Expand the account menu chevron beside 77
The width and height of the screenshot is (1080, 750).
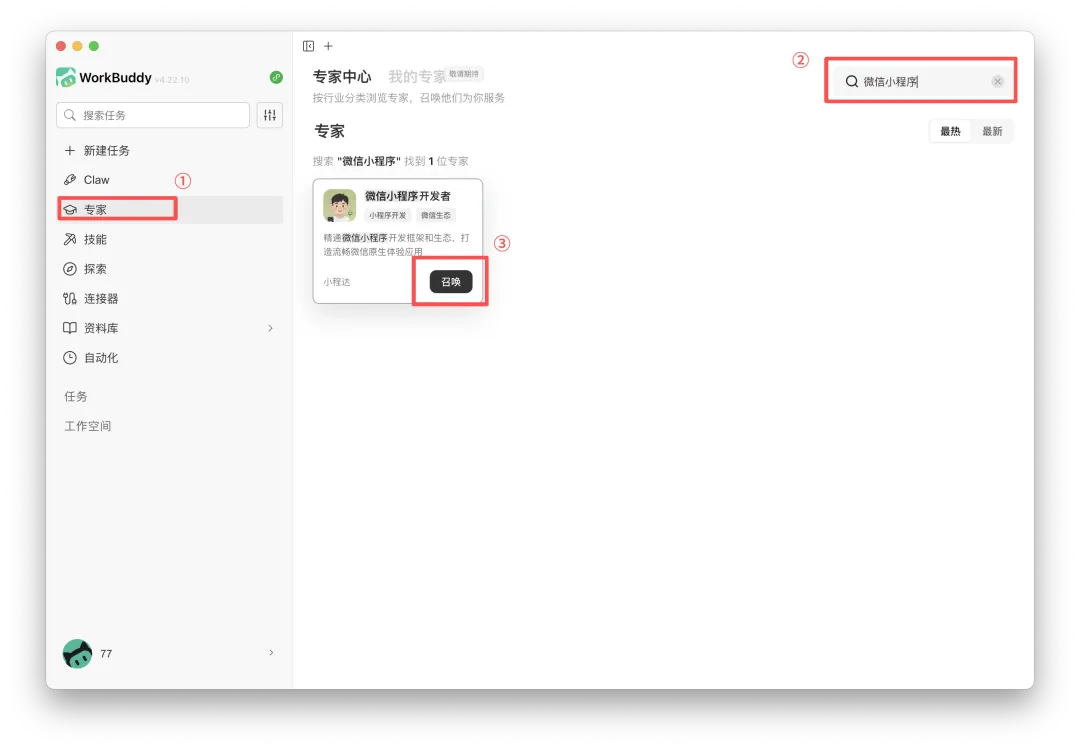(x=271, y=652)
